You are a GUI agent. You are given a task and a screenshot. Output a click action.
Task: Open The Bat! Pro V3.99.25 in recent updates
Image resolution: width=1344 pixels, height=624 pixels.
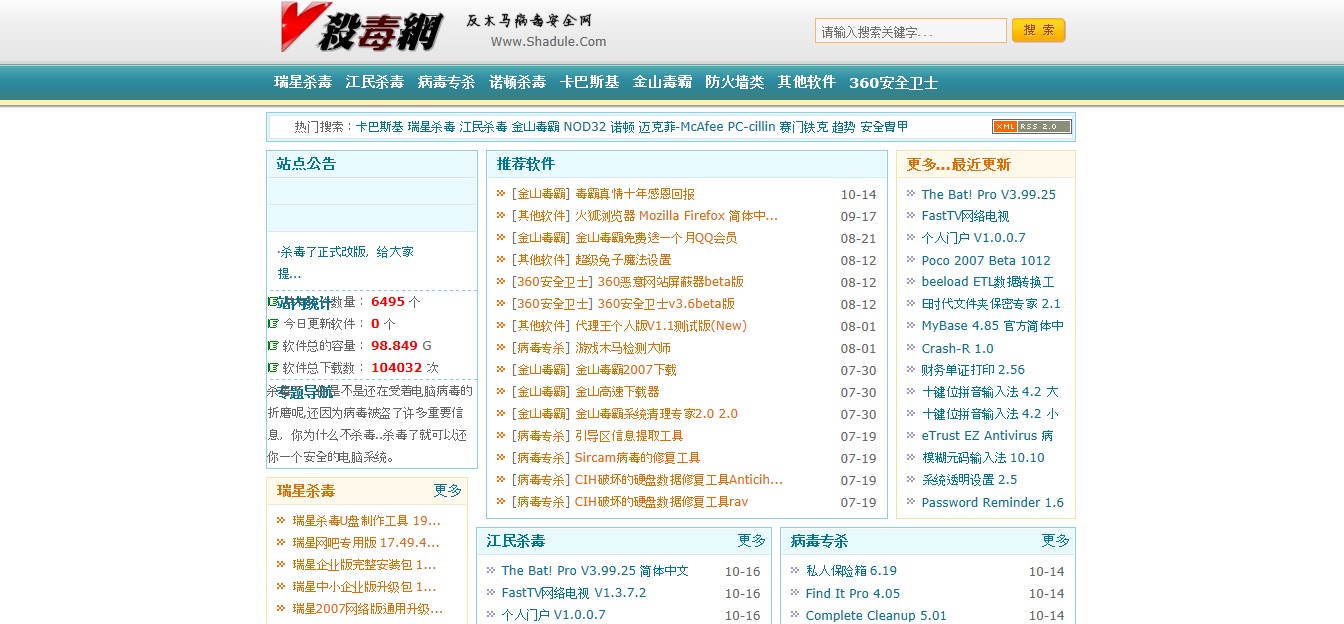point(988,195)
